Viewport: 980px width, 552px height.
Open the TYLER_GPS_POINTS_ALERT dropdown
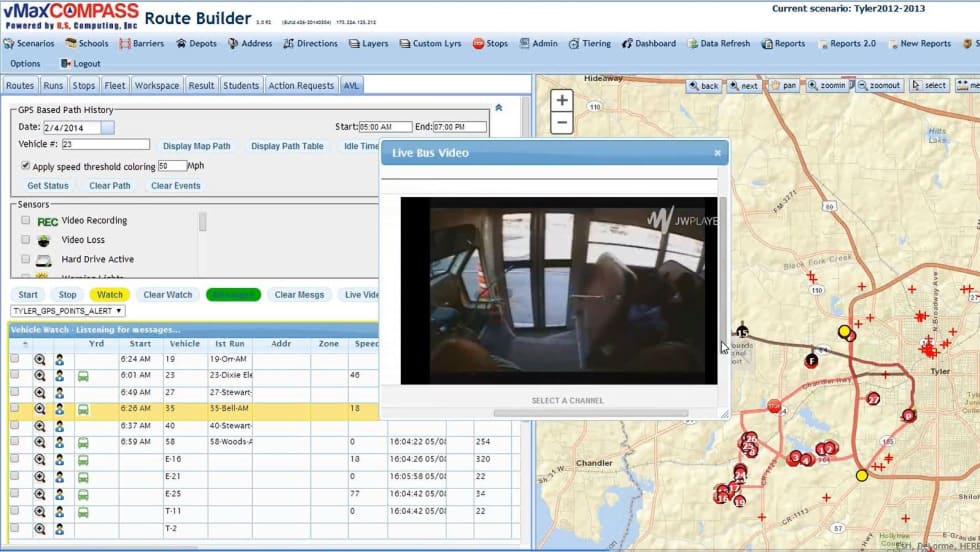67,311
